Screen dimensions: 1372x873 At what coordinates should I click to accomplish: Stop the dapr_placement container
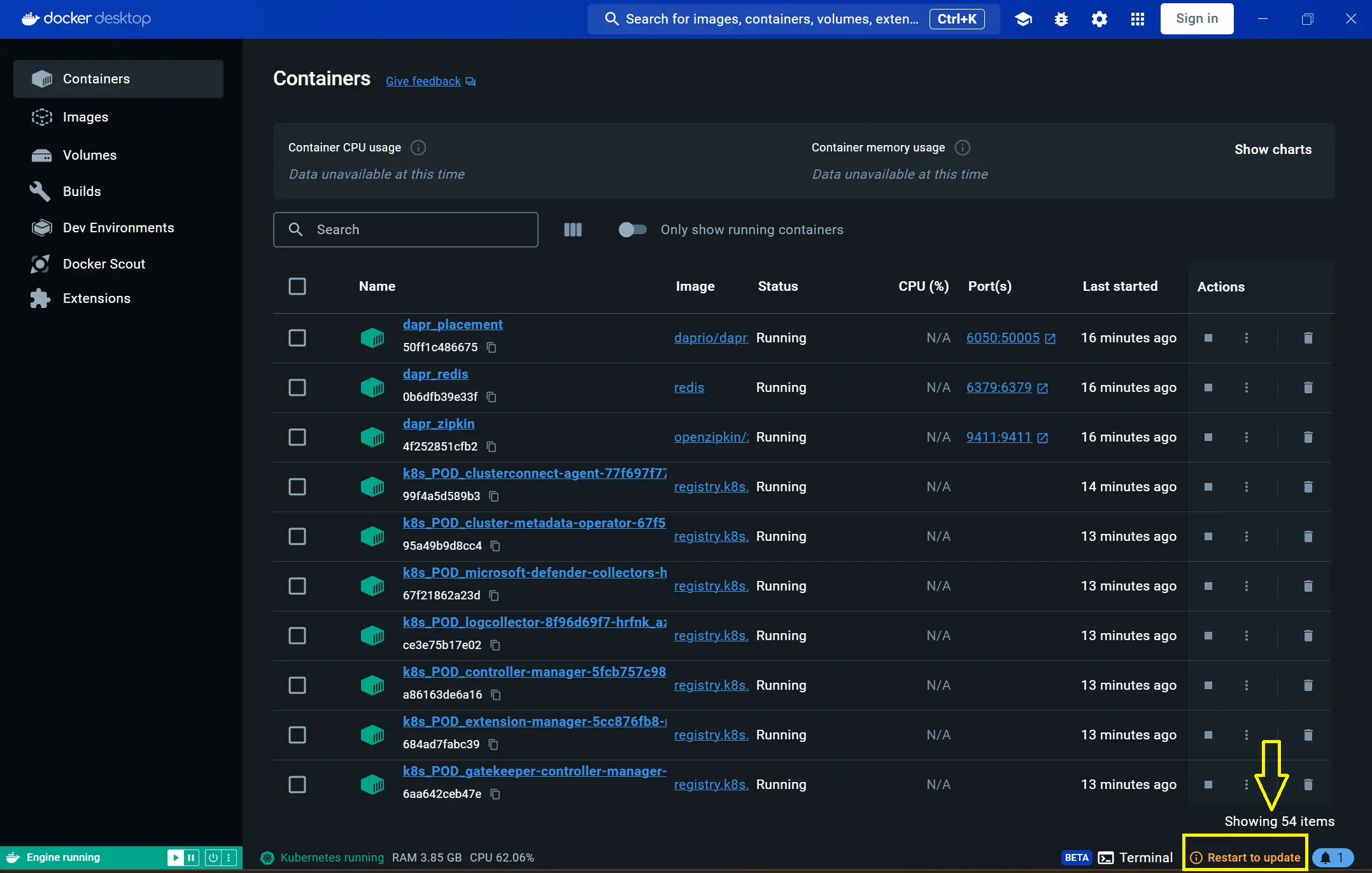click(x=1208, y=338)
